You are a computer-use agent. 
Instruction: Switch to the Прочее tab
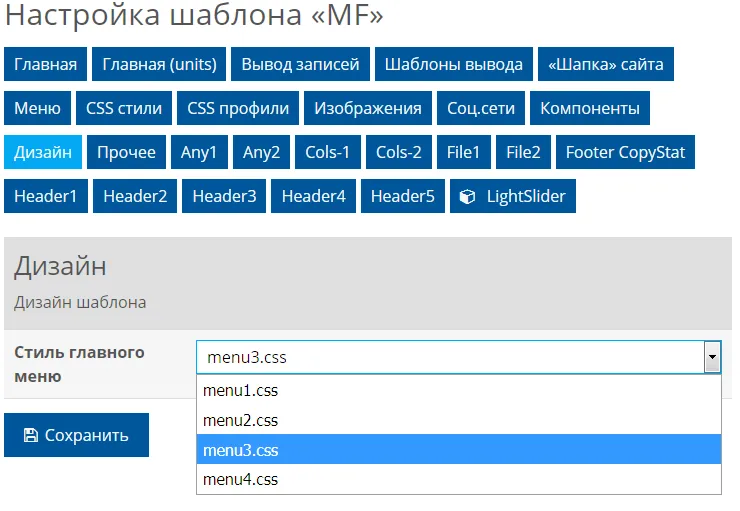pyautogui.click(x=126, y=152)
